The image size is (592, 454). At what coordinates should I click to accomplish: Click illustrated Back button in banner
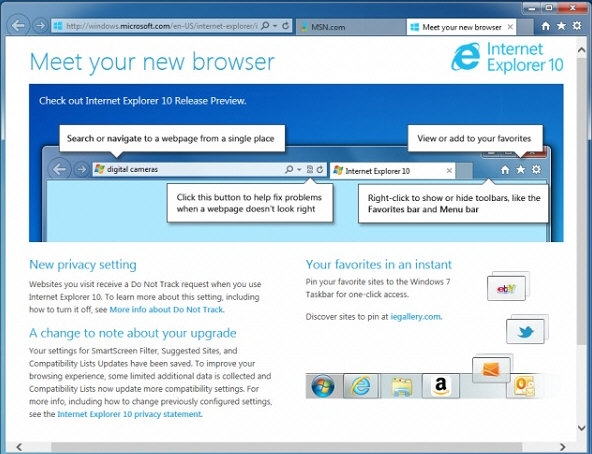(x=59, y=169)
